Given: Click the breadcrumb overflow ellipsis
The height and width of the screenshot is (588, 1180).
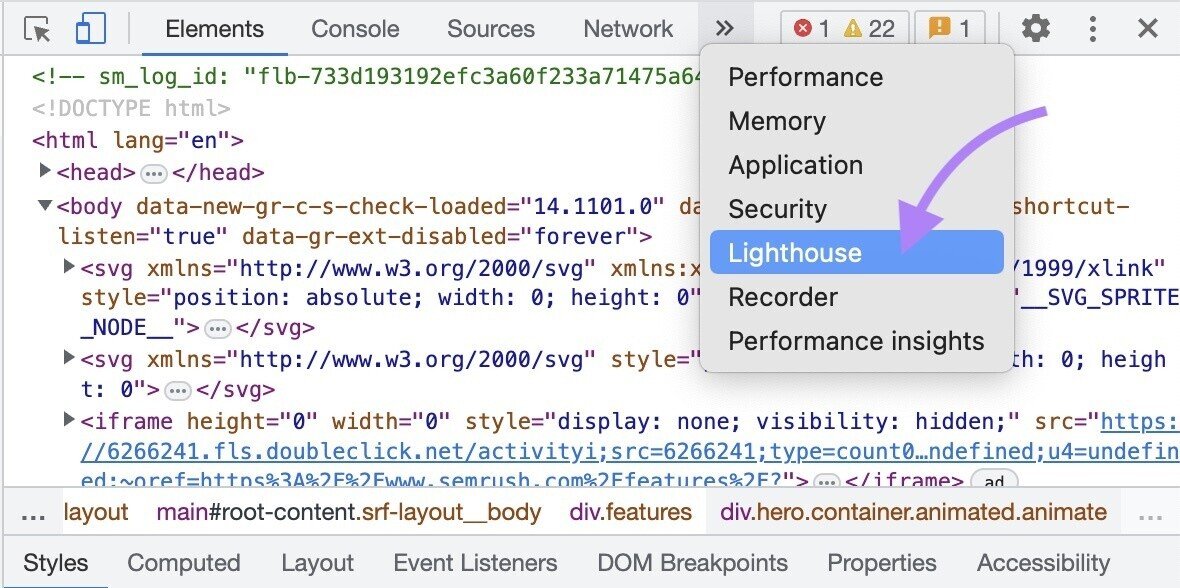Looking at the screenshot, I should 32,512.
